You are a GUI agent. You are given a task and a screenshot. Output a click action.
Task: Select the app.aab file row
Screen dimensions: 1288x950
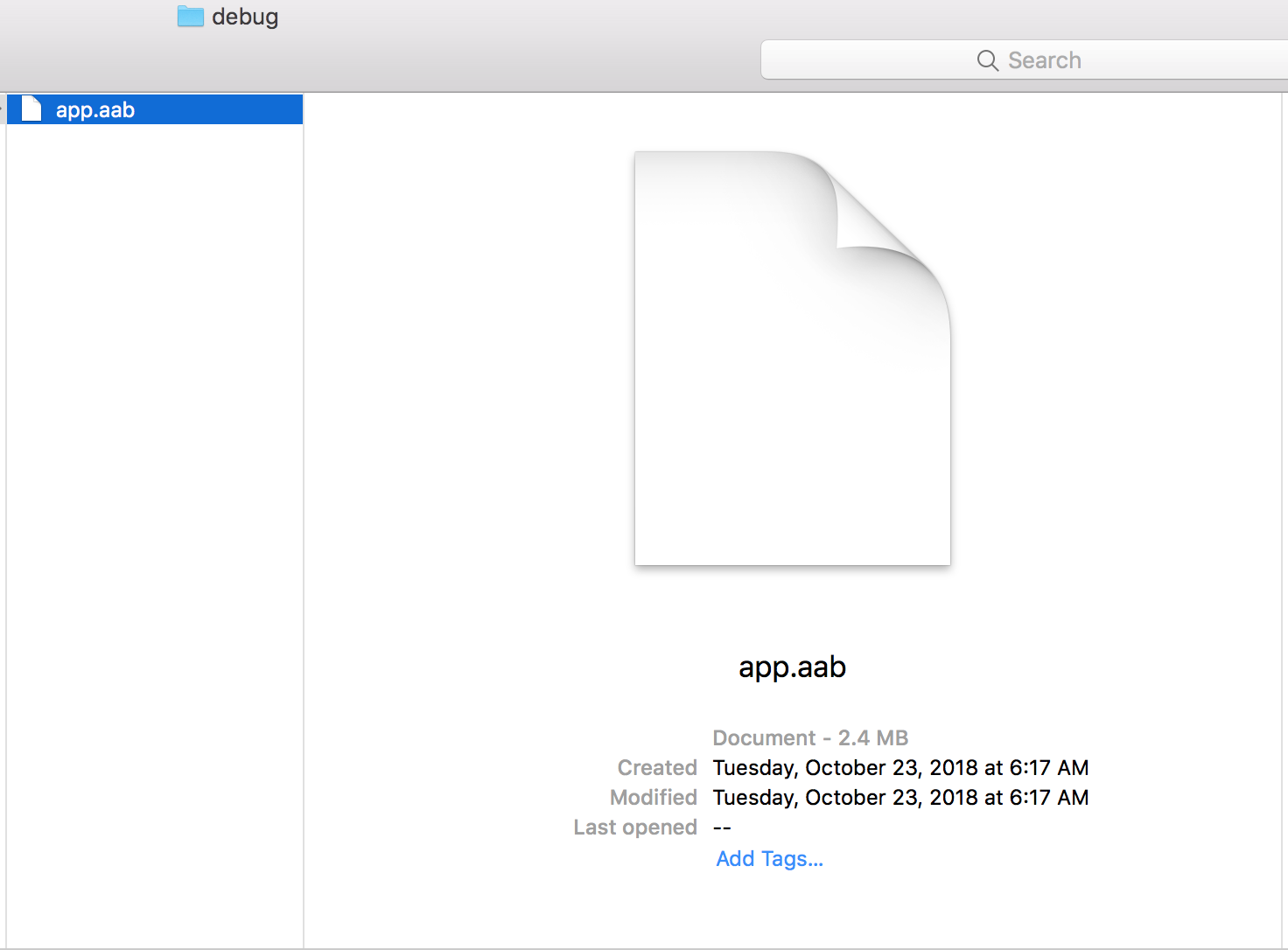tap(155, 109)
